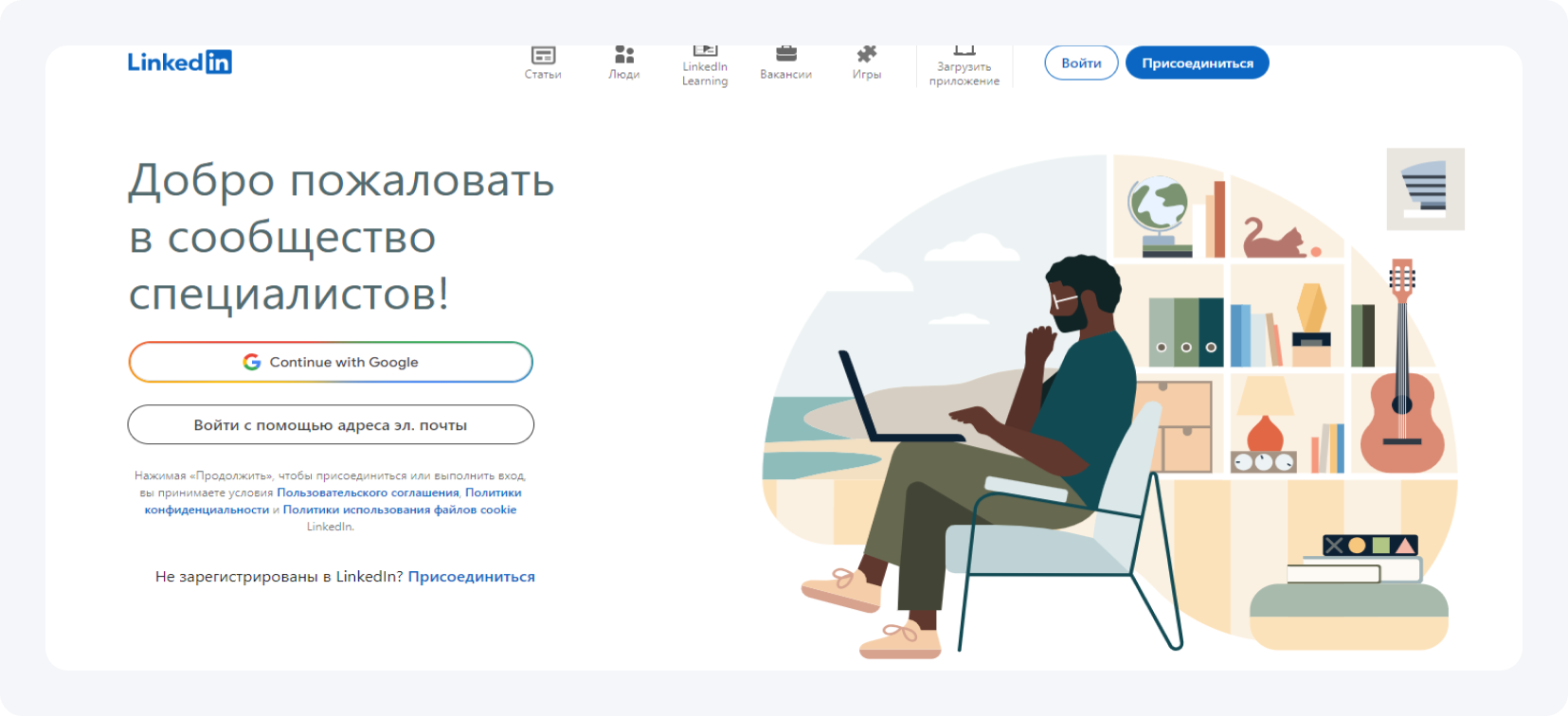Viewport: 1568px width, 716px height.
Task: Click the Загрузить приложение laptop icon
Action: pos(964,50)
